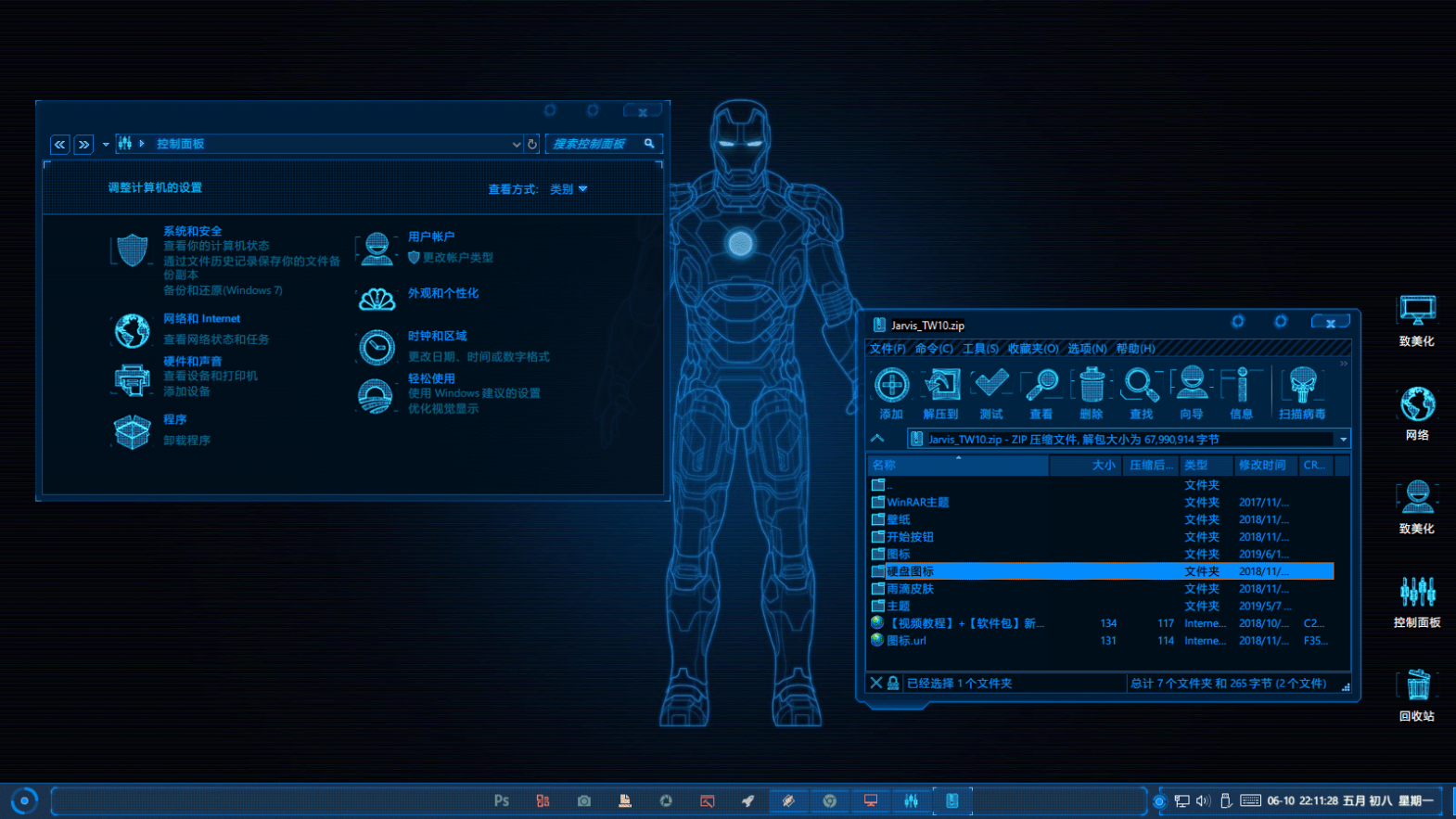The image size is (1456, 819).
Task: Open the 文件(F) menu in WinRAR
Action: click(x=888, y=349)
